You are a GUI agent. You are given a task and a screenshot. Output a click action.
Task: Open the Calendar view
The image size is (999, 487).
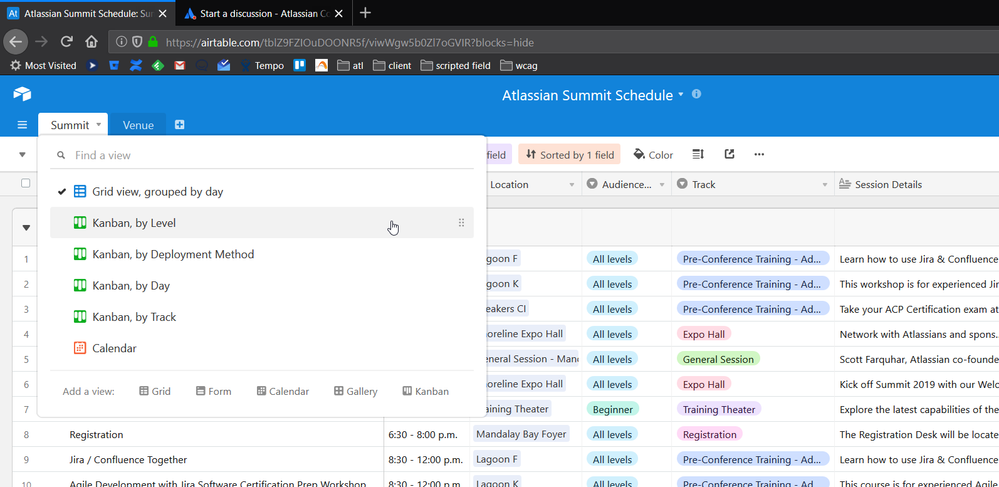coord(262,348)
